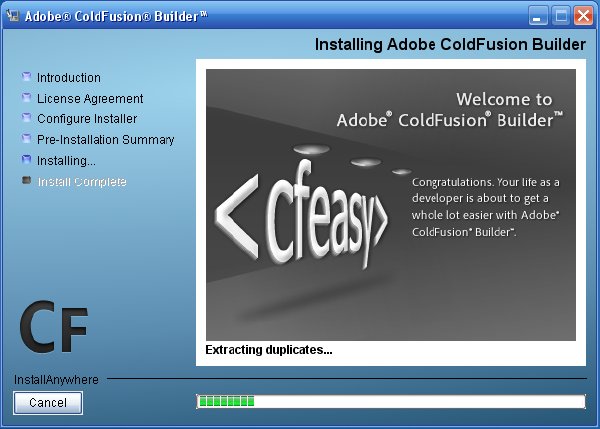
Task: Click the Cancel button
Action: (48, 403)
